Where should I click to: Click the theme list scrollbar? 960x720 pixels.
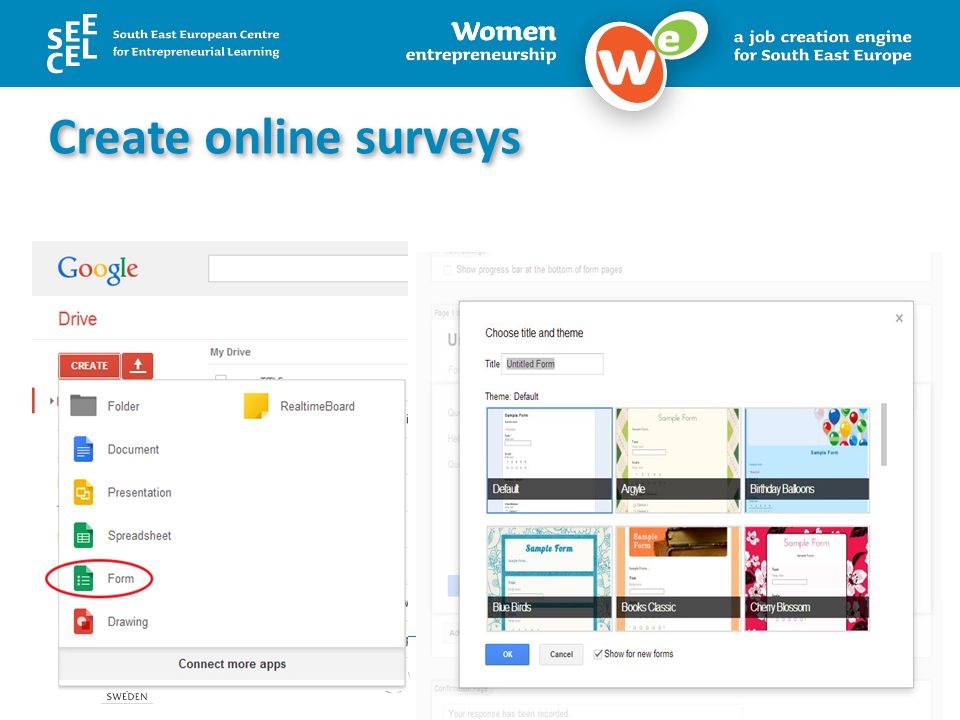(883, 434)
